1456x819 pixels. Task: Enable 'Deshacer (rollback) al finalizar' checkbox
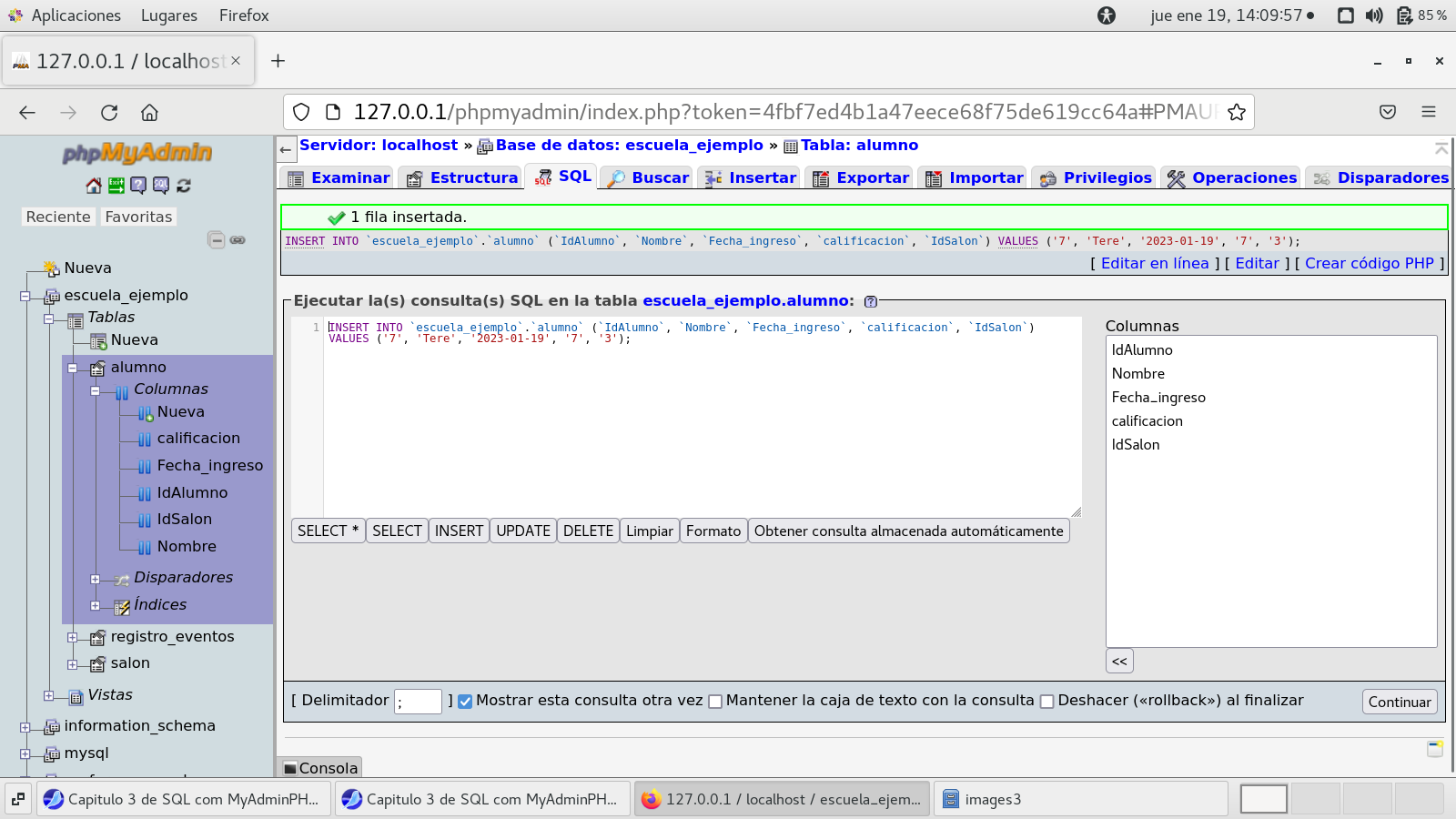click(1046, 702)
